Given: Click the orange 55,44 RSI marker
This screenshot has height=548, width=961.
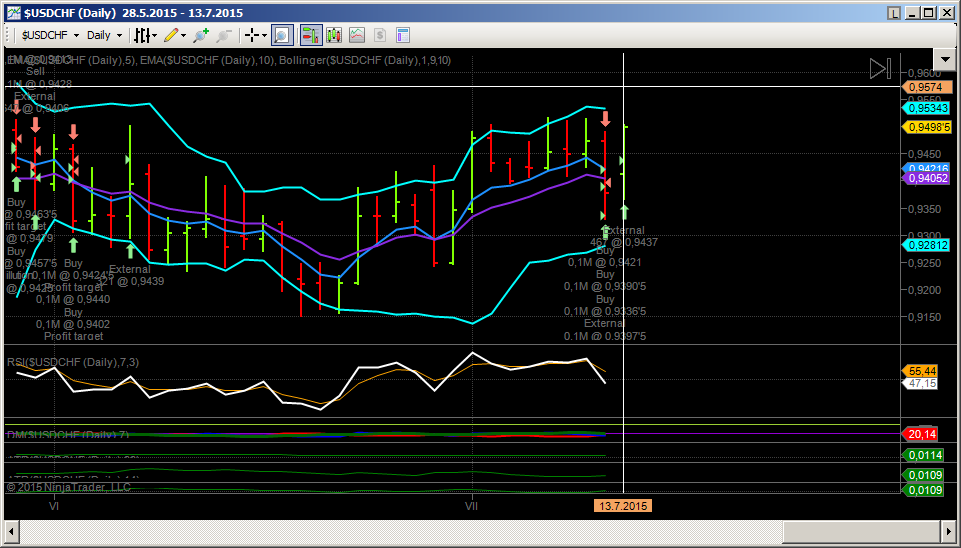Looking at the screenshot, I should click(920, 371).
